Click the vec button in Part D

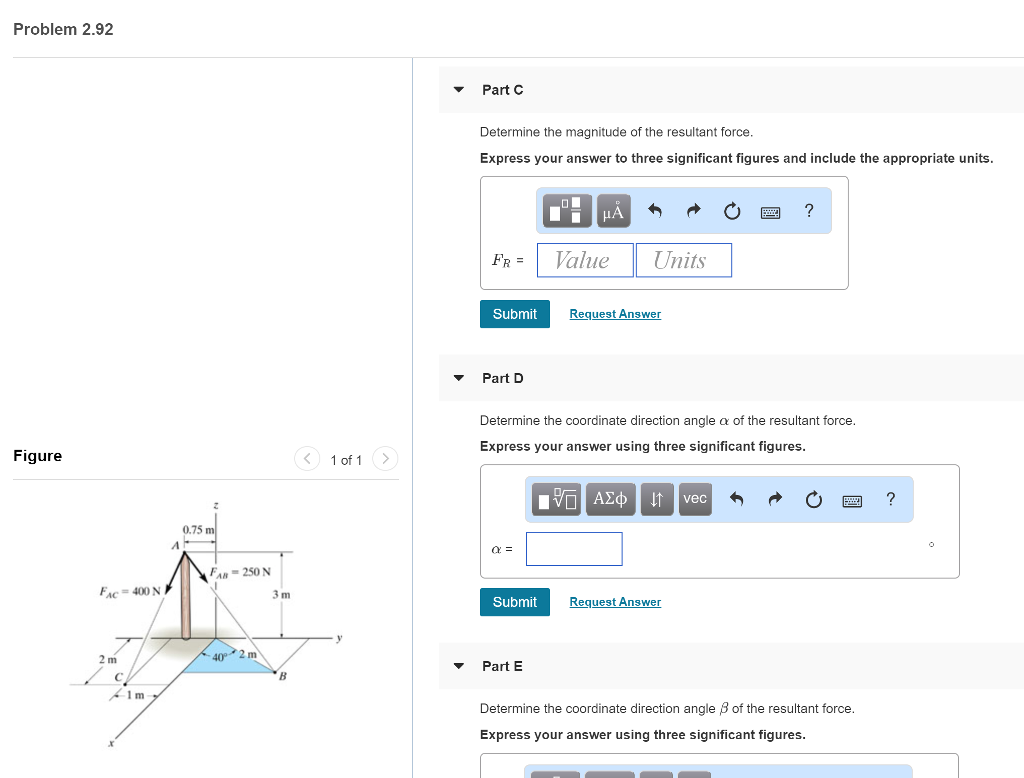(695, 499)
